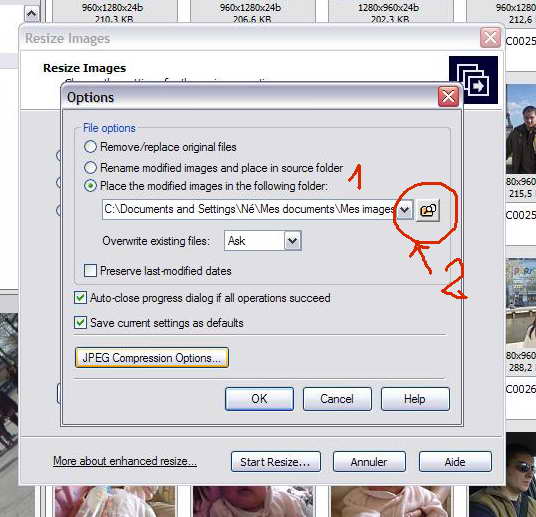Viewport: 536px width, 517px height.
Task: Click Cancel in Options dialog
Action: [337, 399]
